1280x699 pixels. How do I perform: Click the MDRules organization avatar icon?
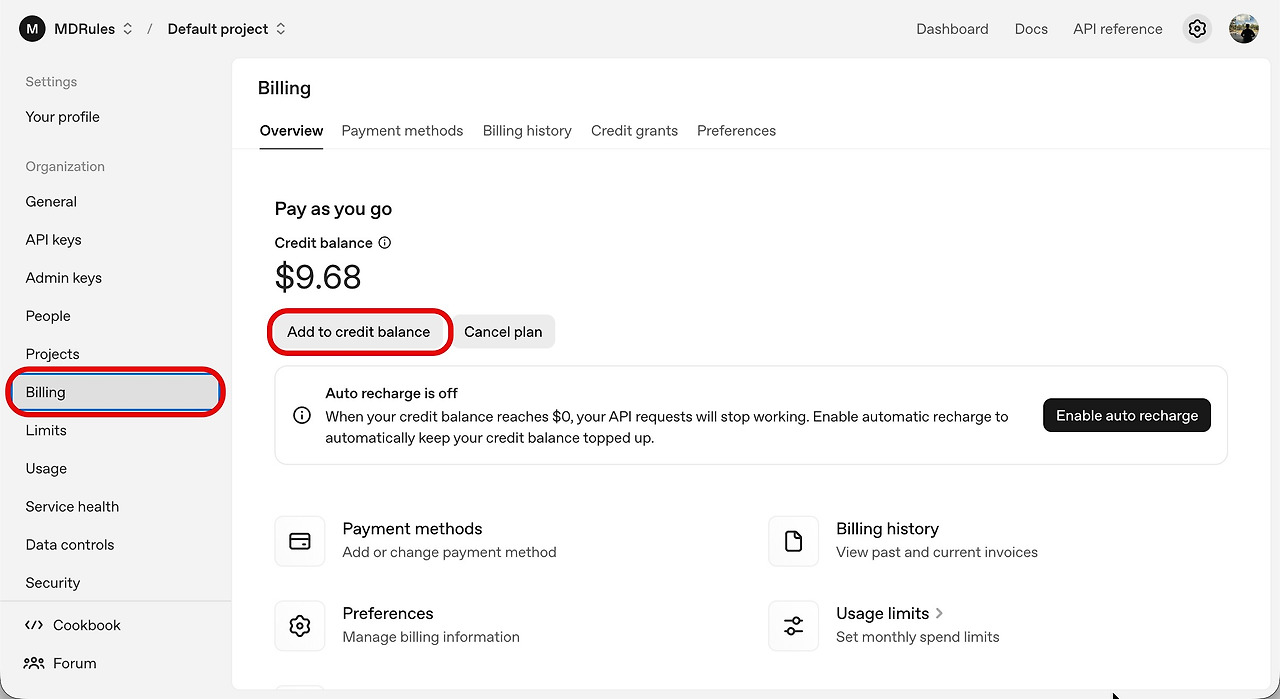tap(32, 29)
